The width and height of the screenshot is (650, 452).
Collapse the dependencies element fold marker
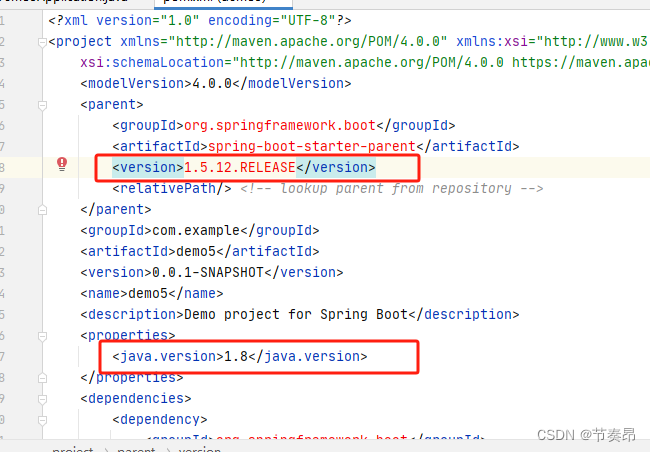[42, 399]
